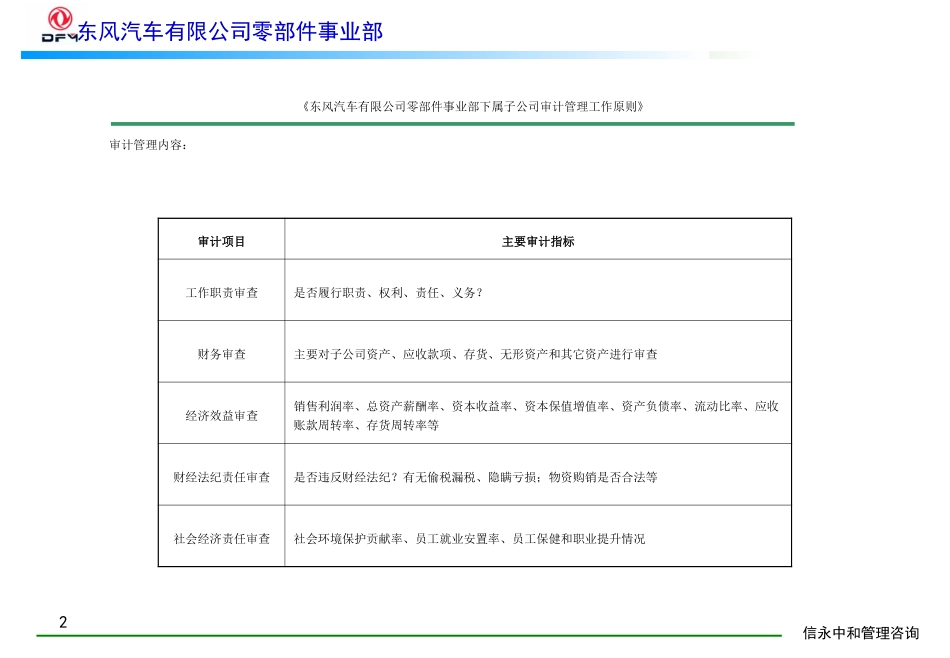
Task: Click the footer text 信永中和管理咨询
Action: (861, 633)
